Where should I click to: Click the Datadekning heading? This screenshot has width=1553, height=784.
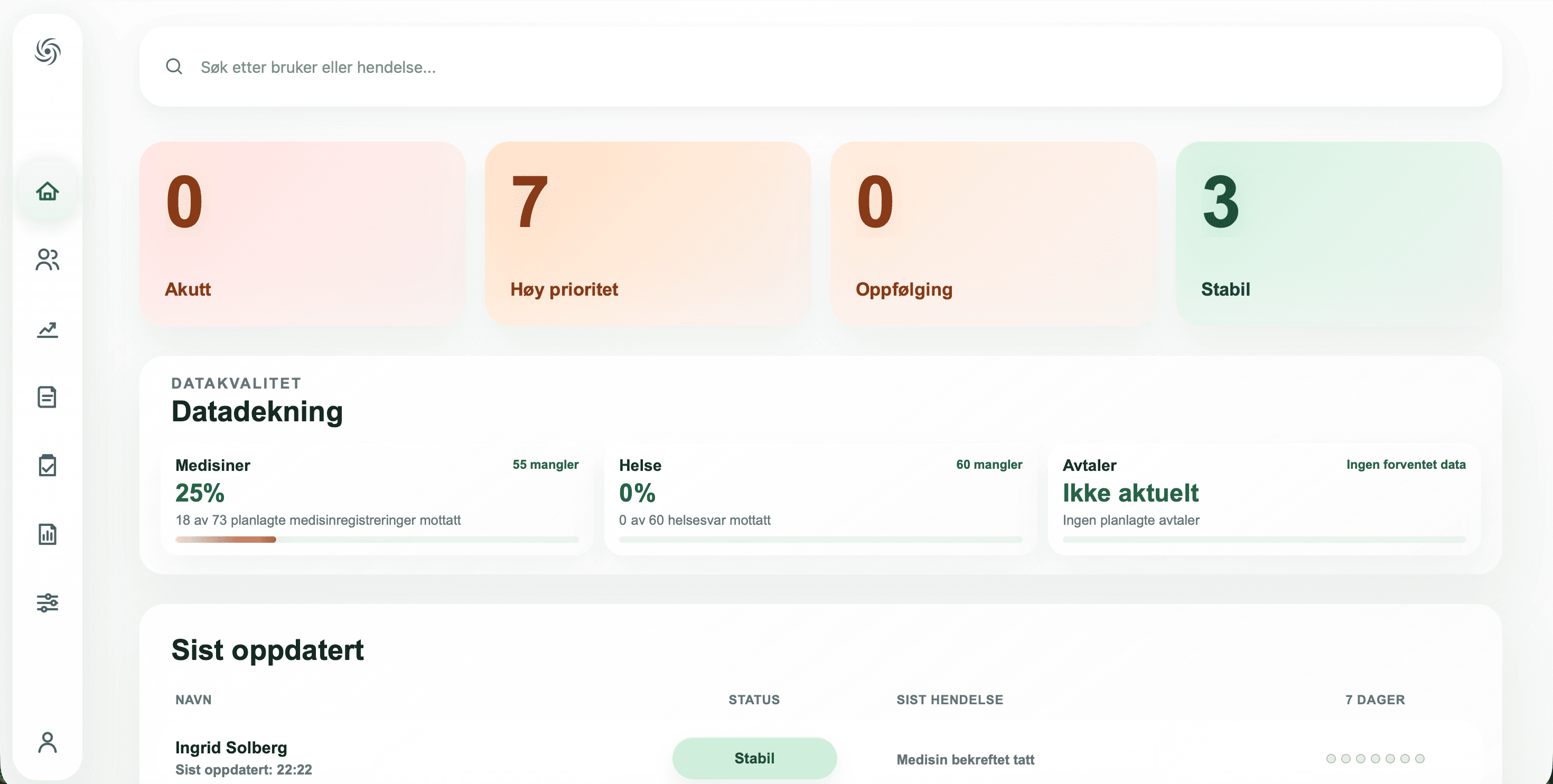pos(257,412)
